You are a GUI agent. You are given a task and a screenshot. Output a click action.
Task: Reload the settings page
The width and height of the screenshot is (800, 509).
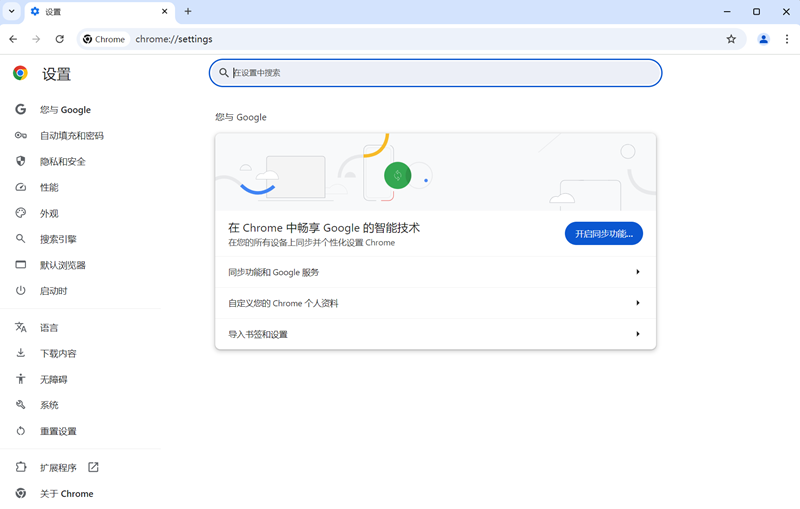click(60, 39)
